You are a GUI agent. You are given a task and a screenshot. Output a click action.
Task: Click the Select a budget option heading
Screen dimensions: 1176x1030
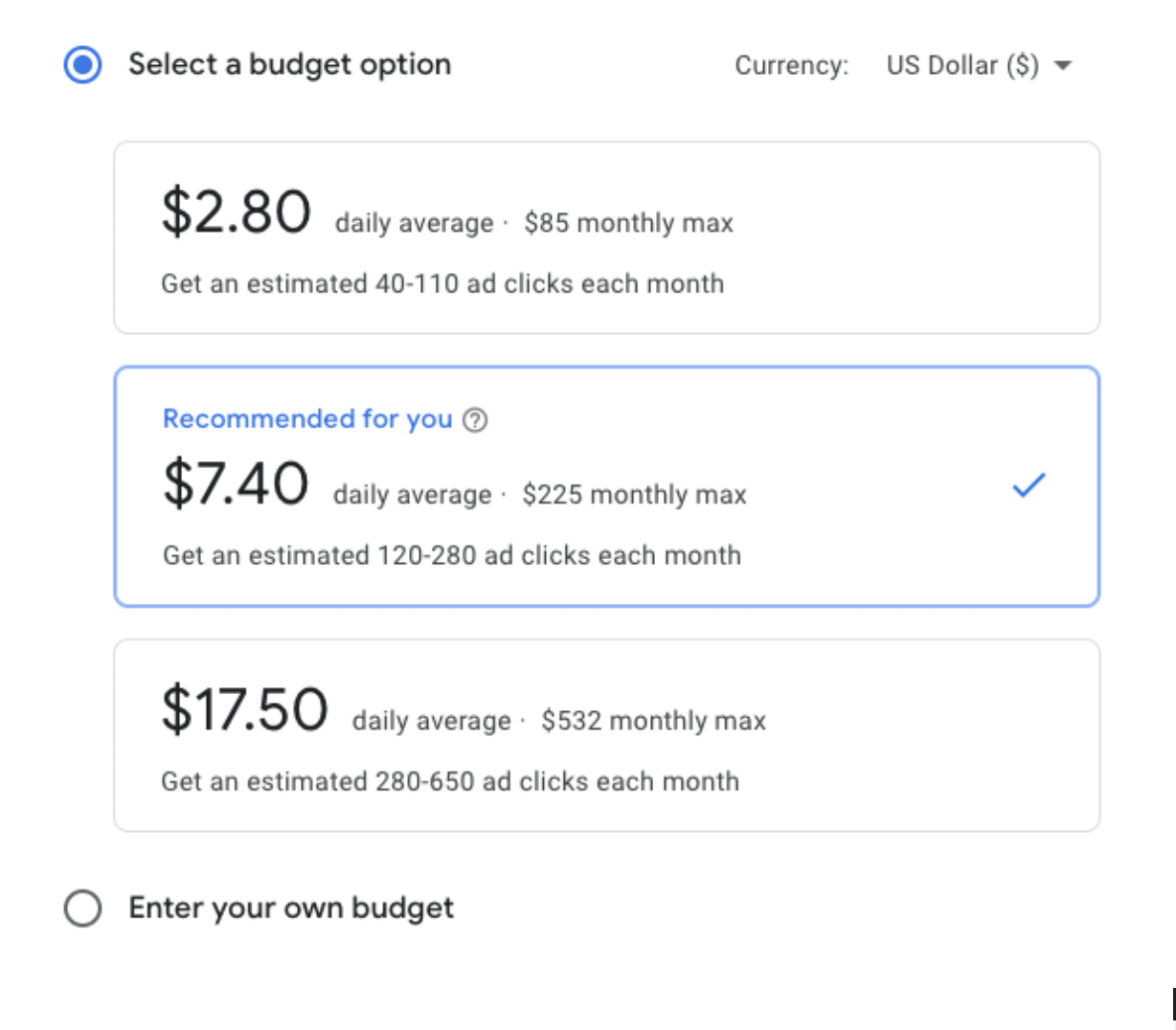pyautogui.click(x=291, y=64)
